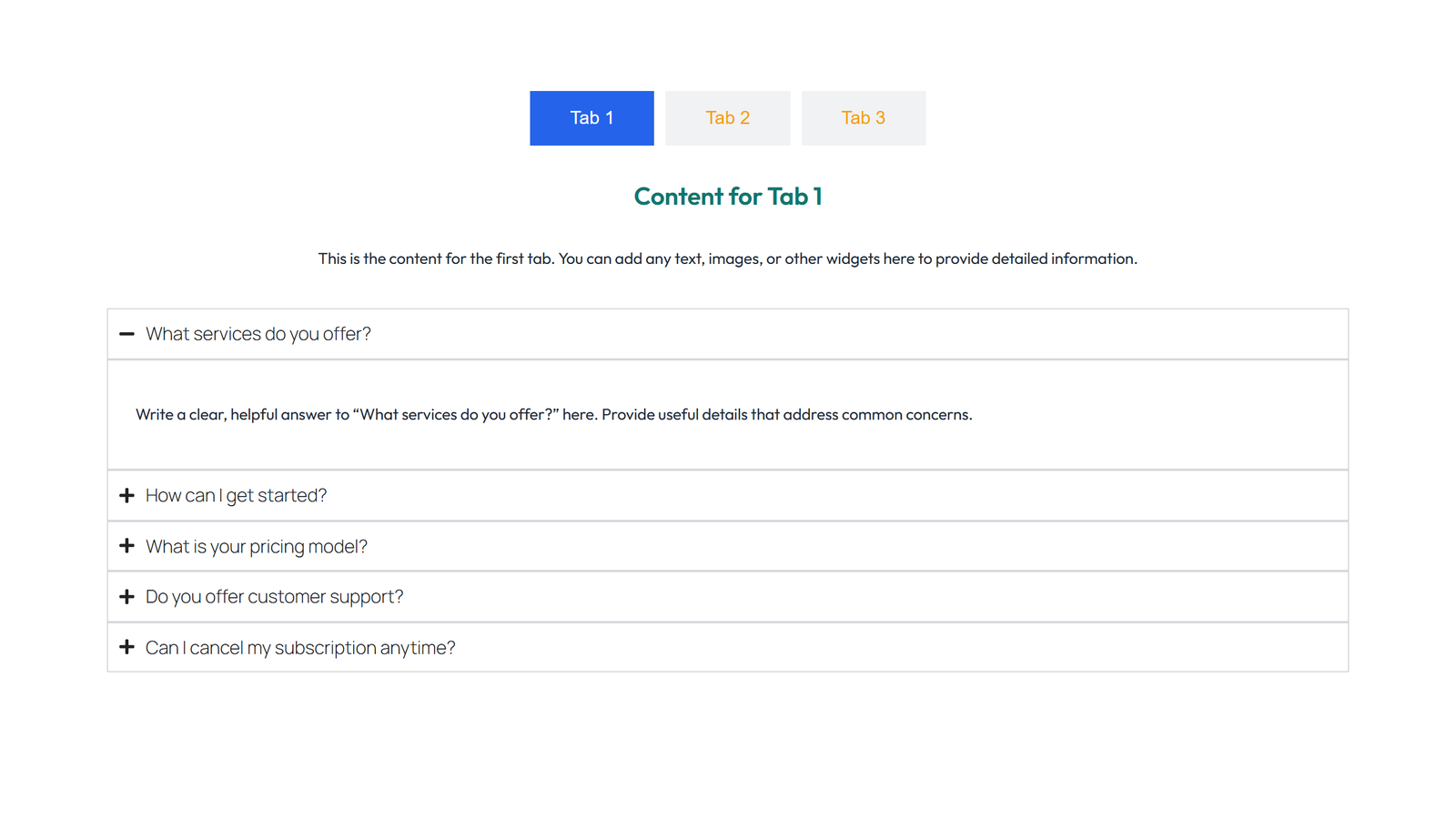Viewport: 1456px width, 819px height.
Task: Click the answer text under services question
Action: (x=553, y=414)
